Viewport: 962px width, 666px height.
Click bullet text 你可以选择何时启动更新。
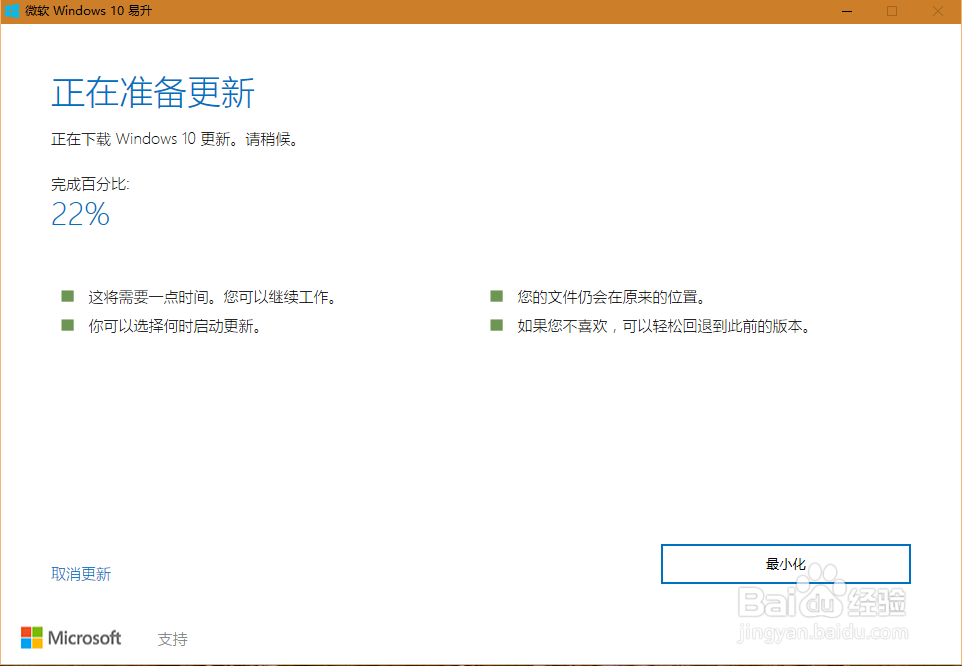point(175,326)
